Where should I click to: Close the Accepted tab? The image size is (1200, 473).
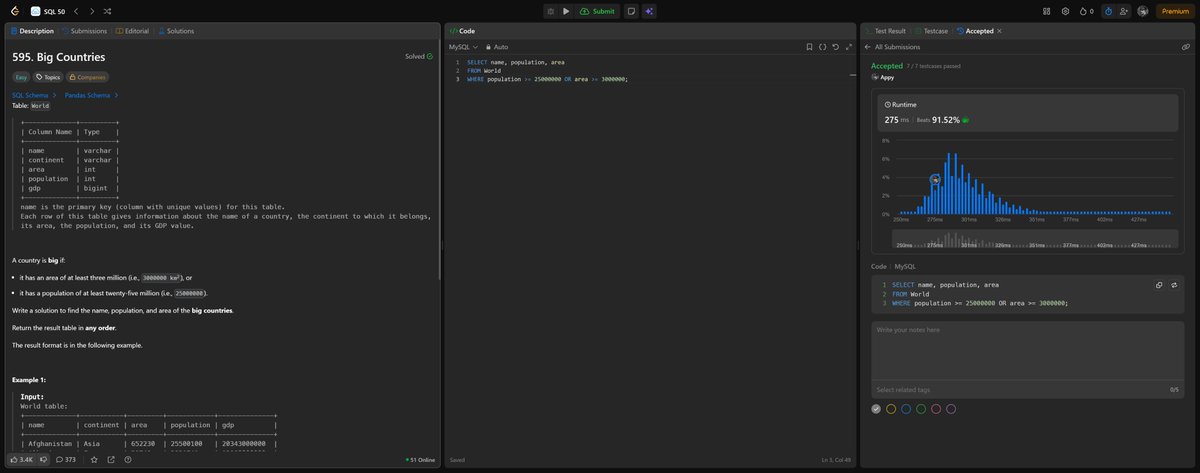click(x=999, y=31)
